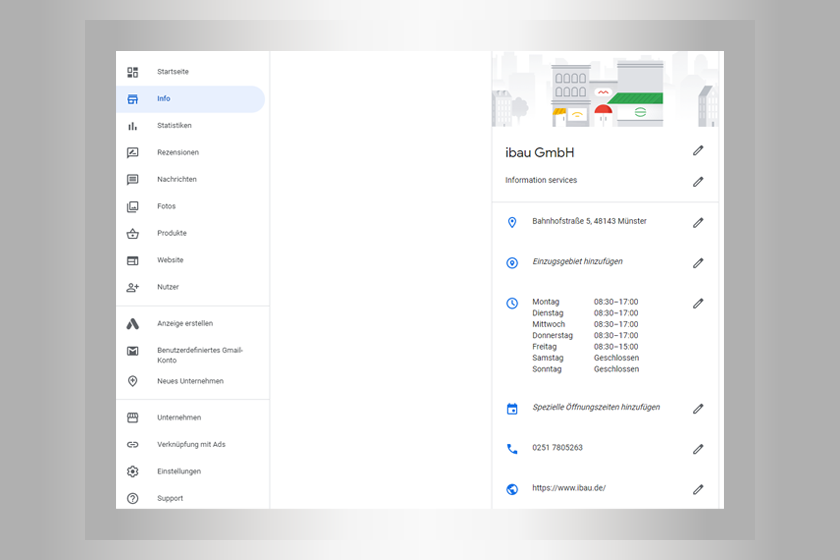Click the phone number 0251 7805263
The image size is (840, 560).
click(557, 447)
